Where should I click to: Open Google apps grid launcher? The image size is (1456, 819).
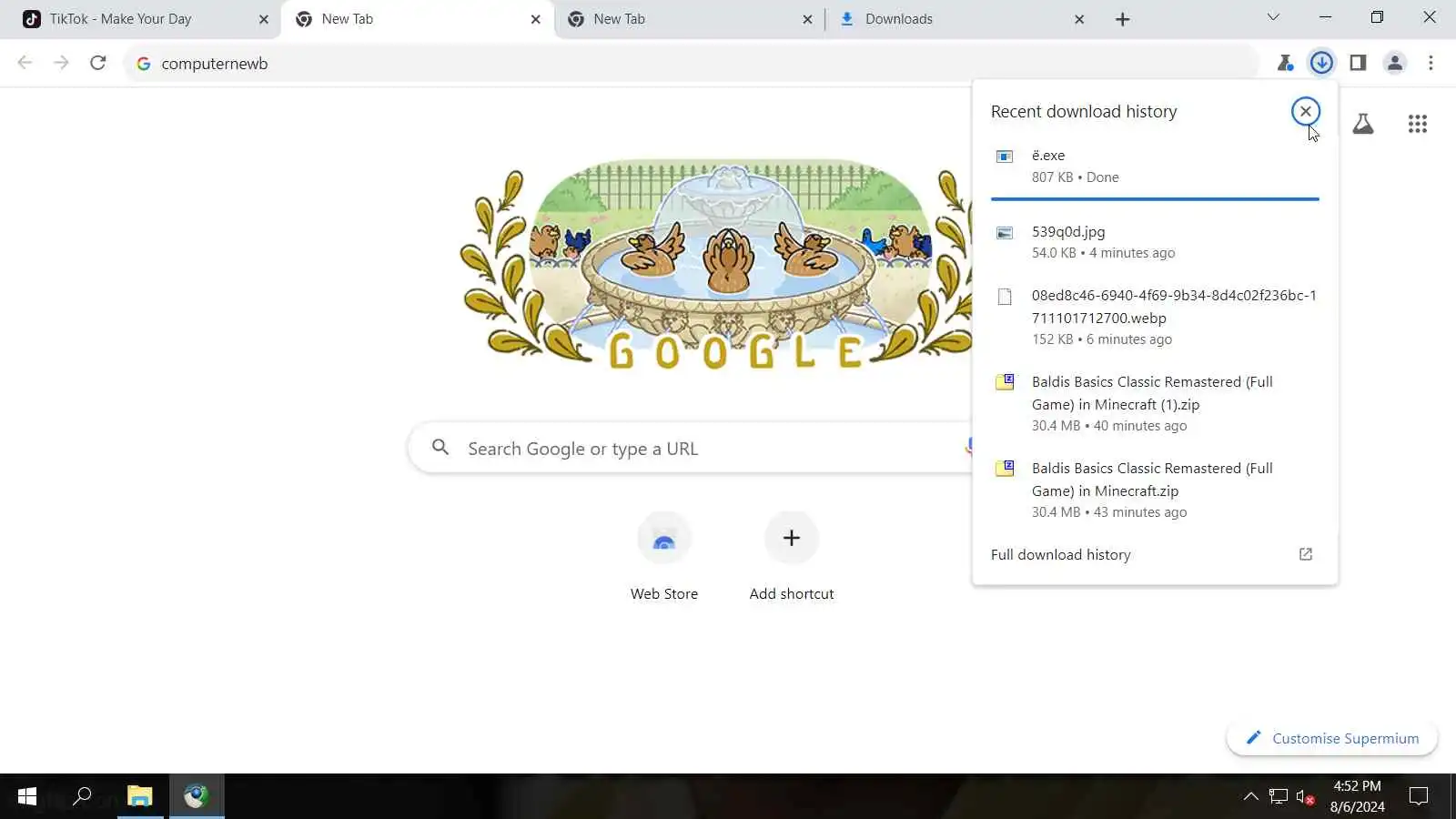pos(1417,124)
